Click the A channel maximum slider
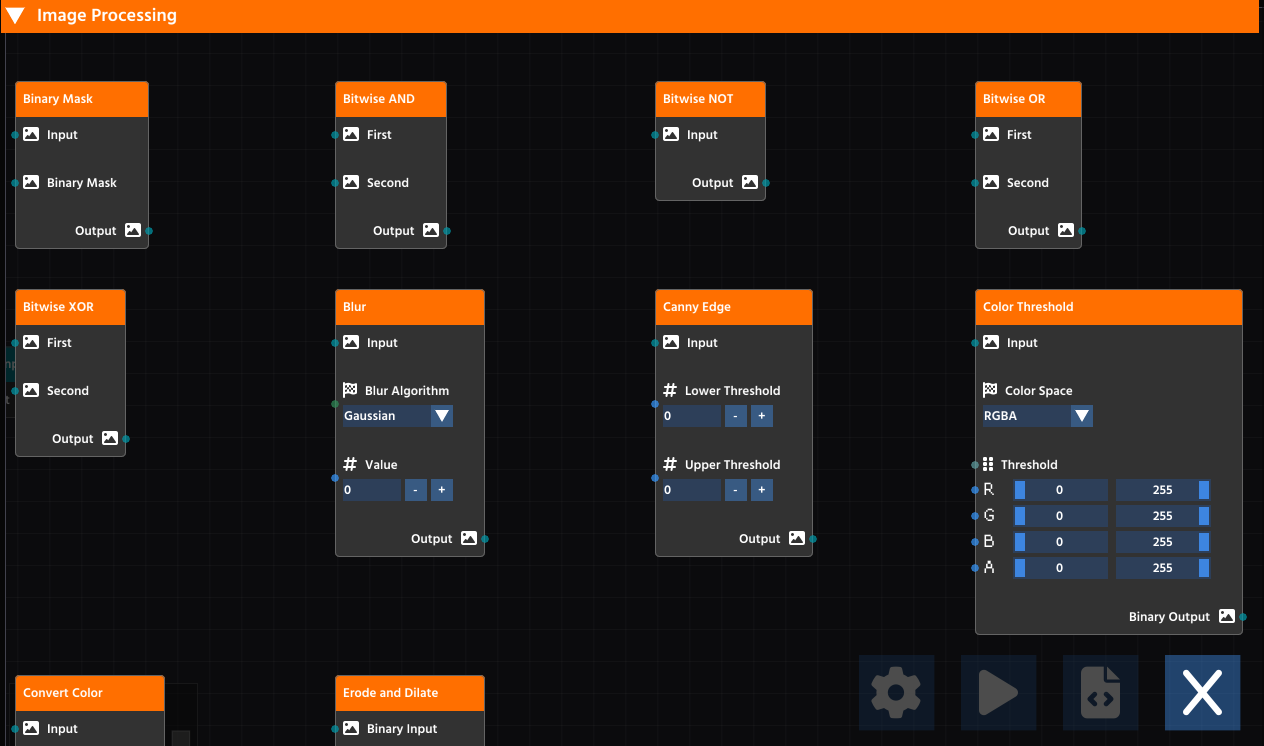1264x746 pixels. tap(1162, 568)
